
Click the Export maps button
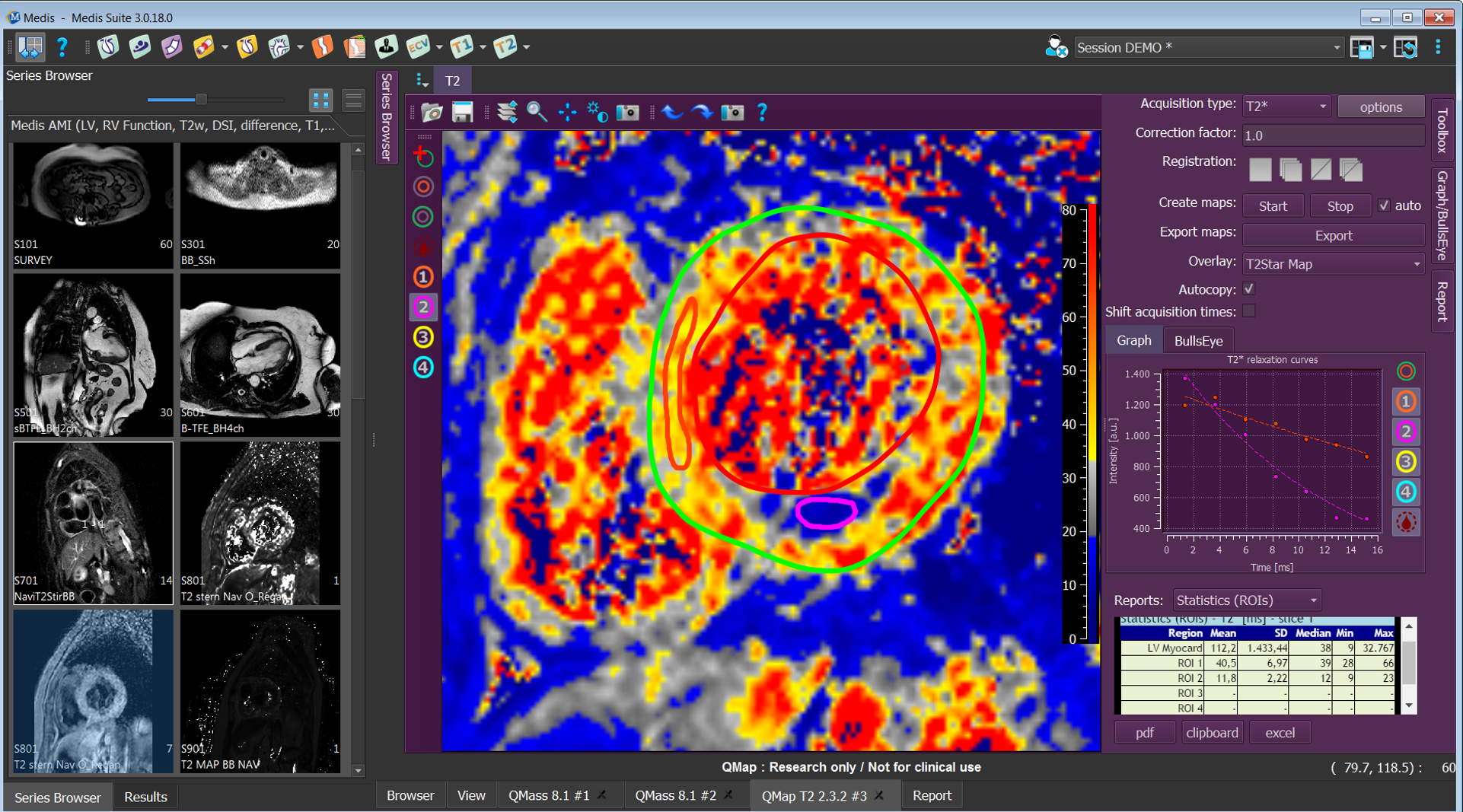(x=1333, y=234)
